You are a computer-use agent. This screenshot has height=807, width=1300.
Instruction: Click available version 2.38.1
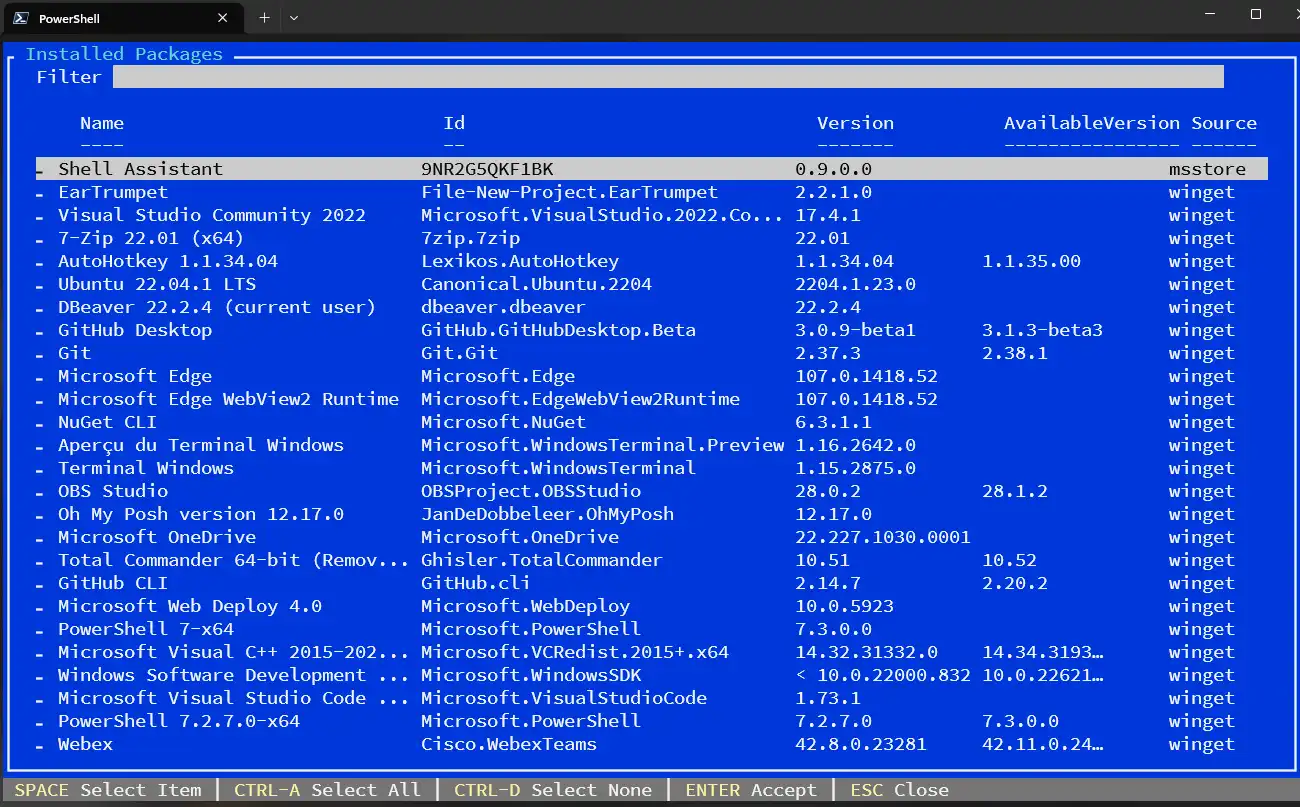(1015, 353)
